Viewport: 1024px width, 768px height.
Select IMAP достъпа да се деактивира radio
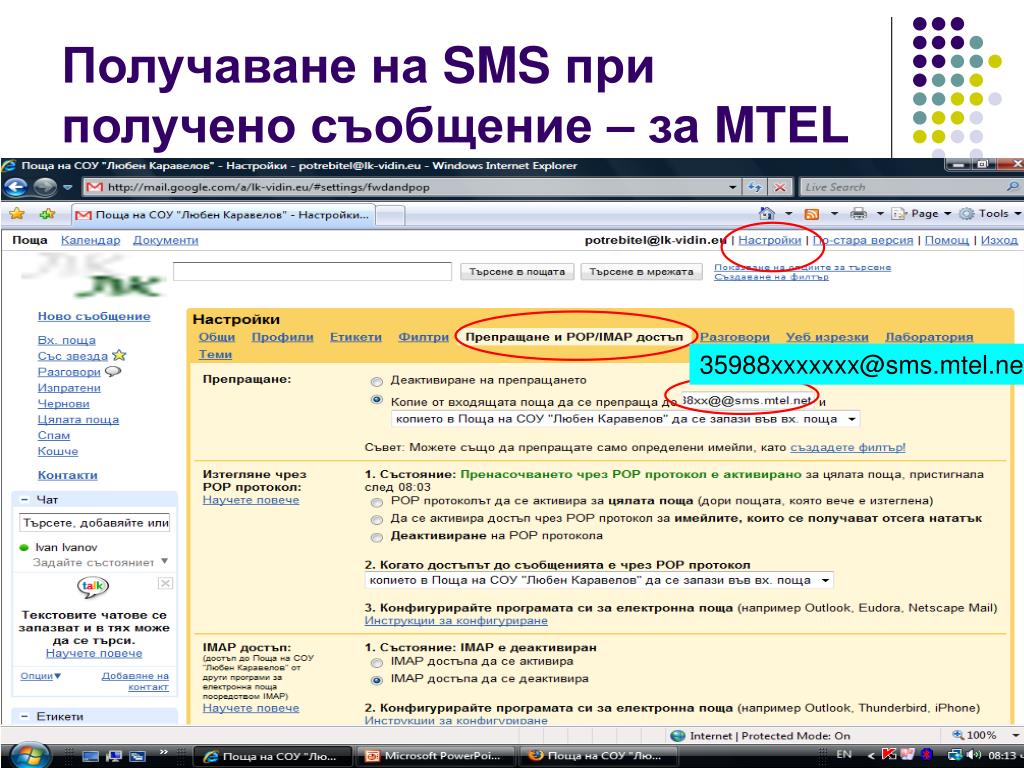(x=376, y=680)
